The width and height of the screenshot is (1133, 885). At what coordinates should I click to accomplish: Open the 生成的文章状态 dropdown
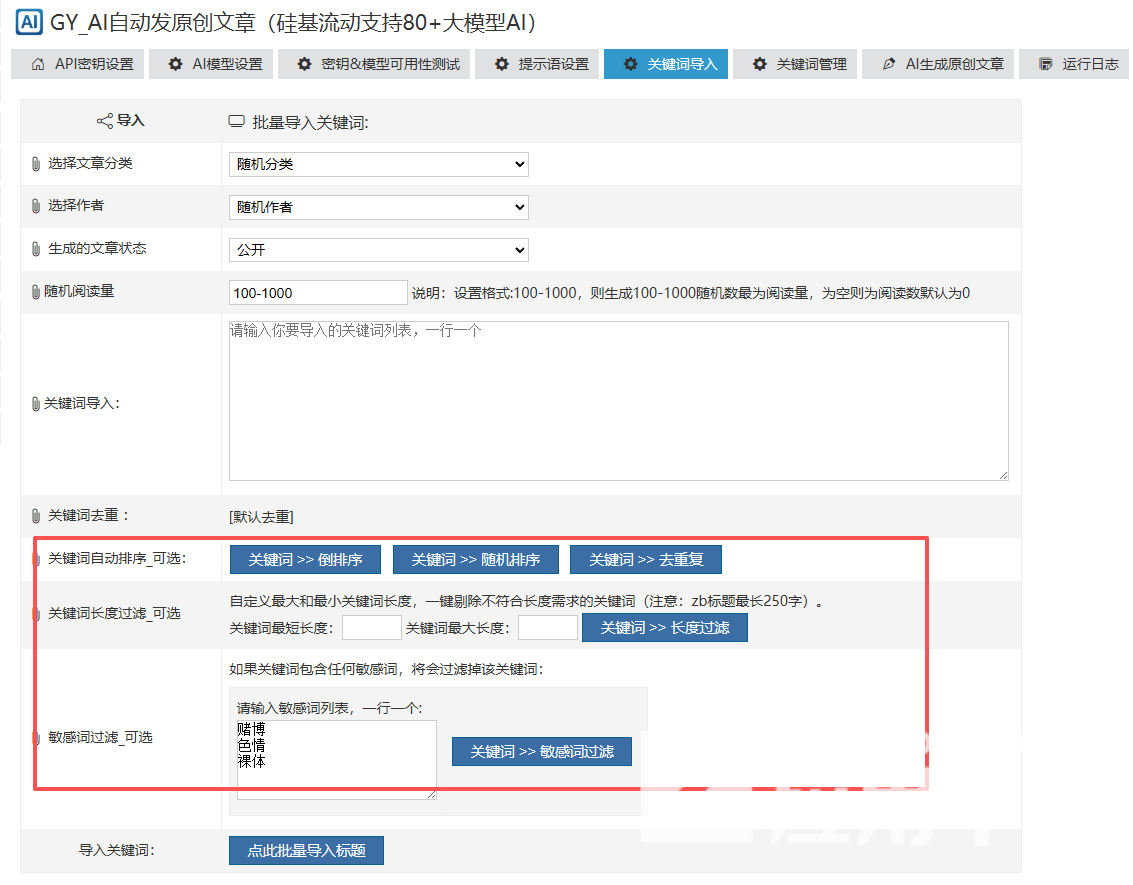pos(378,250)
